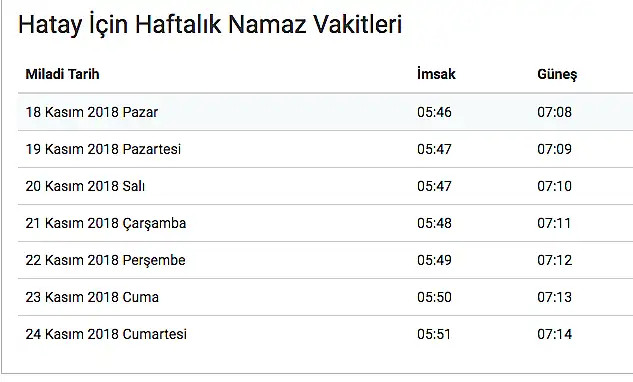
Task: Click İmsak time 05:51 for Cumartesi
Action: (434, 334)
